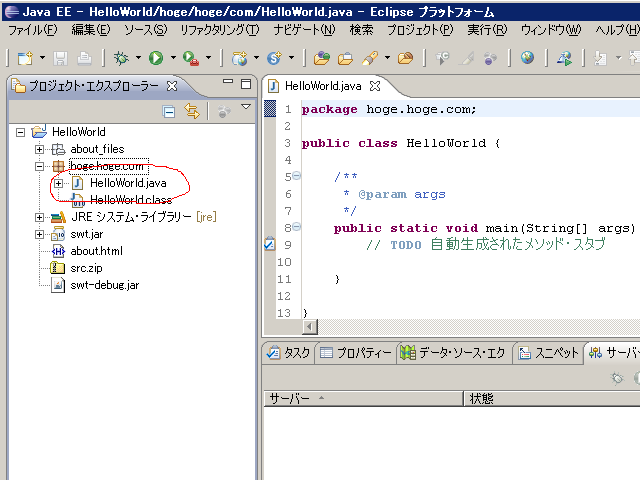Sort by the State column header (状態)
Image resolution: width=640 pixels, height=480 pixels.
552,398
